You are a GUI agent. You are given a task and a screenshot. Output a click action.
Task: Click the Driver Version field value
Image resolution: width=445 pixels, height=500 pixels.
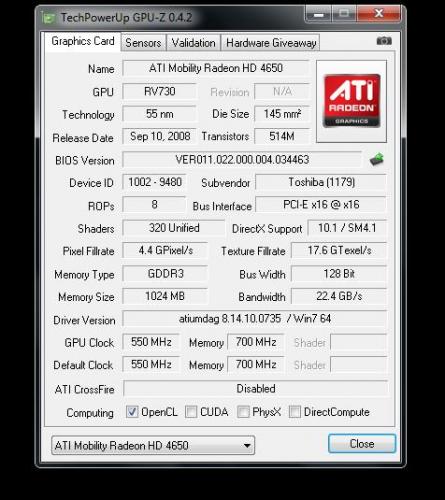[x=255, y=319]
